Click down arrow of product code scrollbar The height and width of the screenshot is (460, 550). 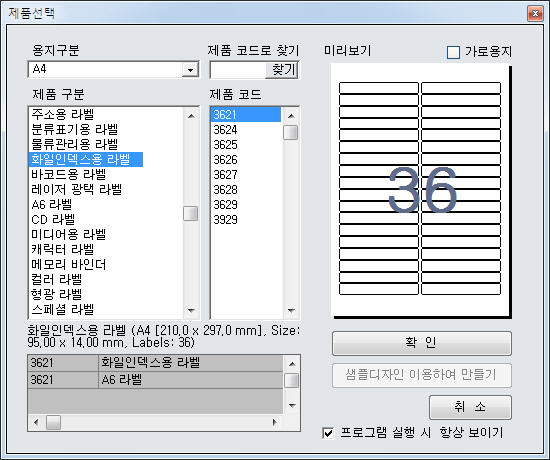(x=291, y=310)
